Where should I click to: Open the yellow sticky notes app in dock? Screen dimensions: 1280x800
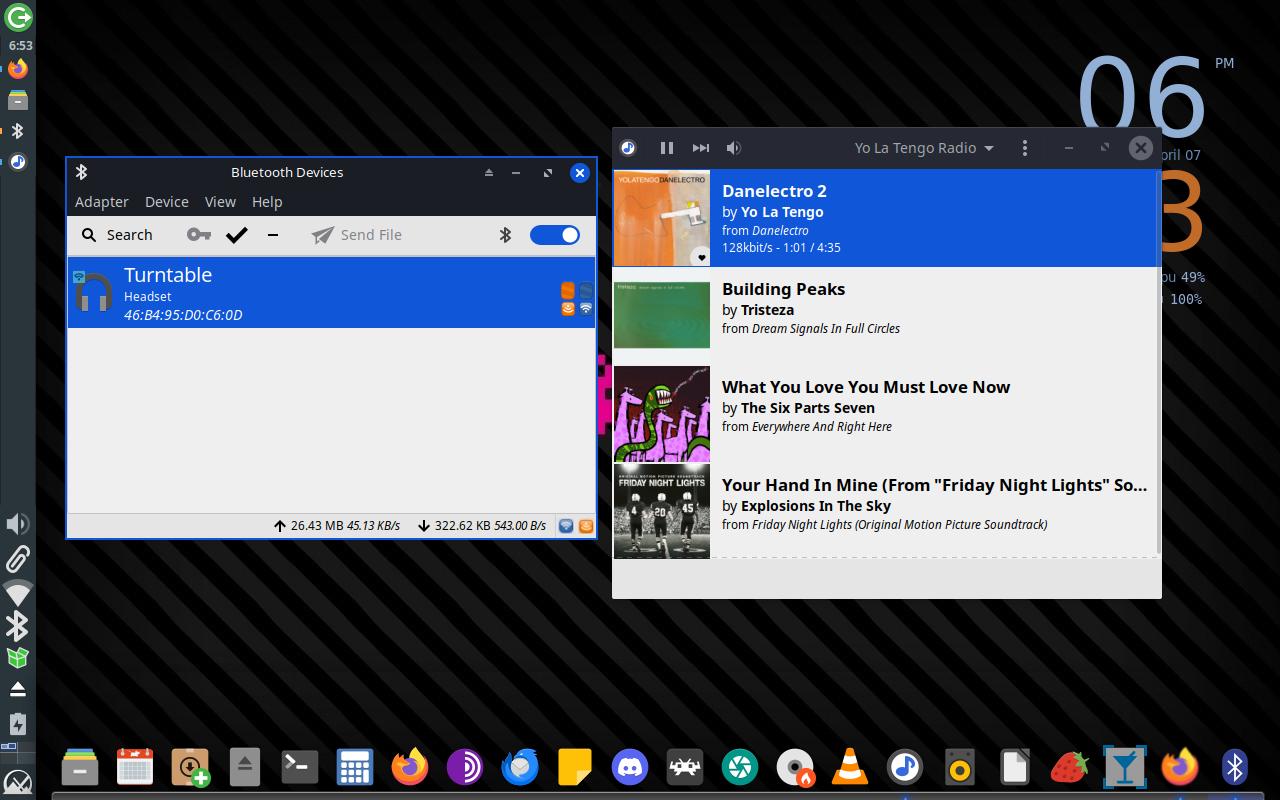(x=575, y=767)
